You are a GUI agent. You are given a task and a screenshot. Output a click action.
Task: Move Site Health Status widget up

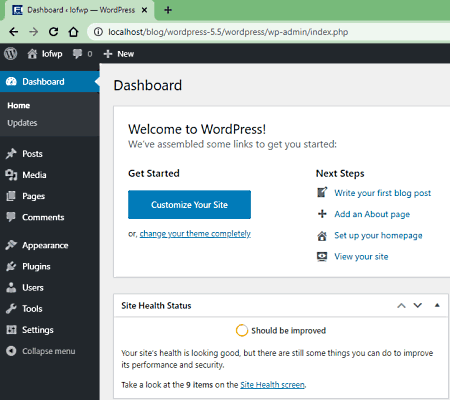coord(401,305)
